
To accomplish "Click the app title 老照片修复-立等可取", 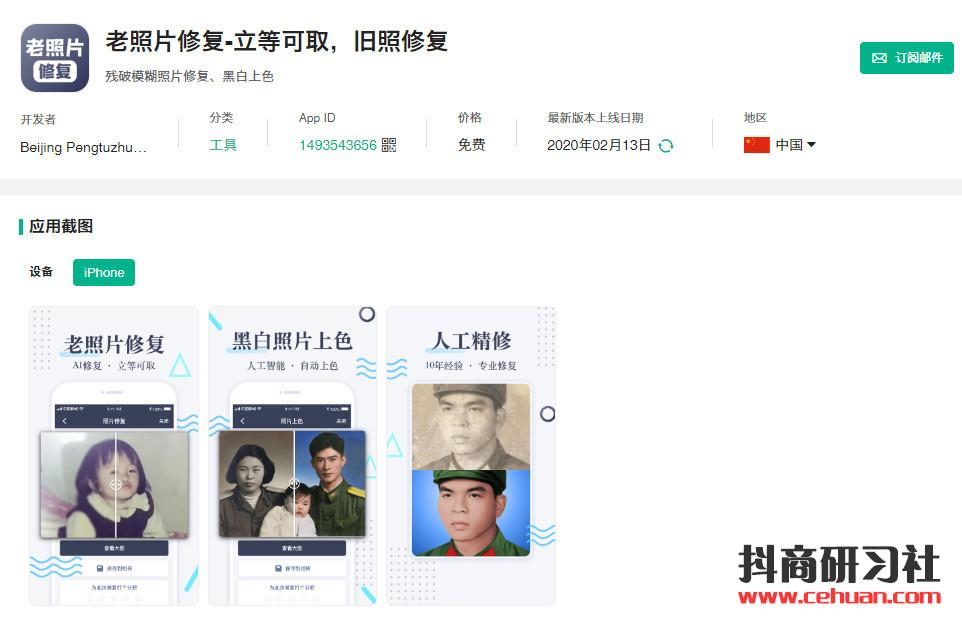I will click(218, 41).
